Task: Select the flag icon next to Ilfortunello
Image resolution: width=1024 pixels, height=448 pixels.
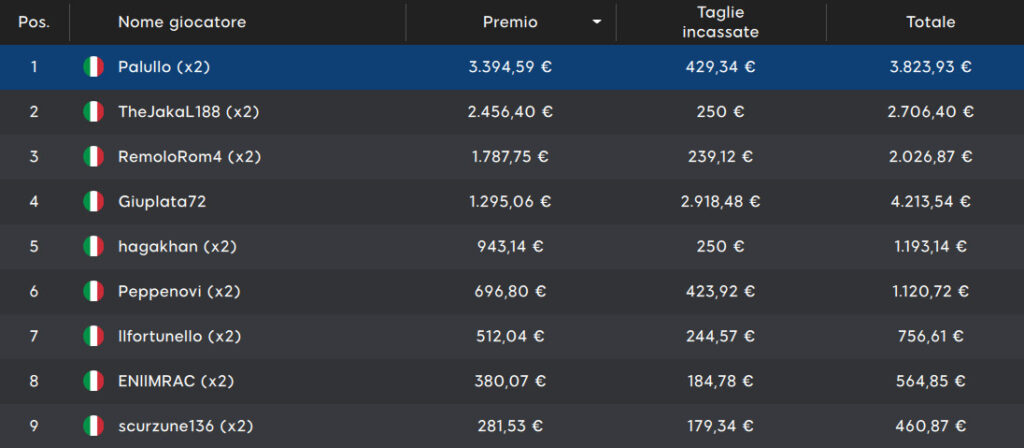Action: (93, 336)
